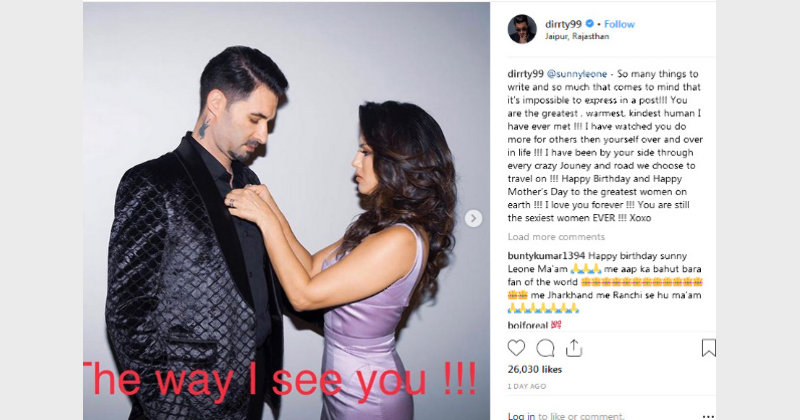The height and width of the screenshot is (420, 800).
Task: Like the post with the heart icon
Action: click(x=516, y=348)
